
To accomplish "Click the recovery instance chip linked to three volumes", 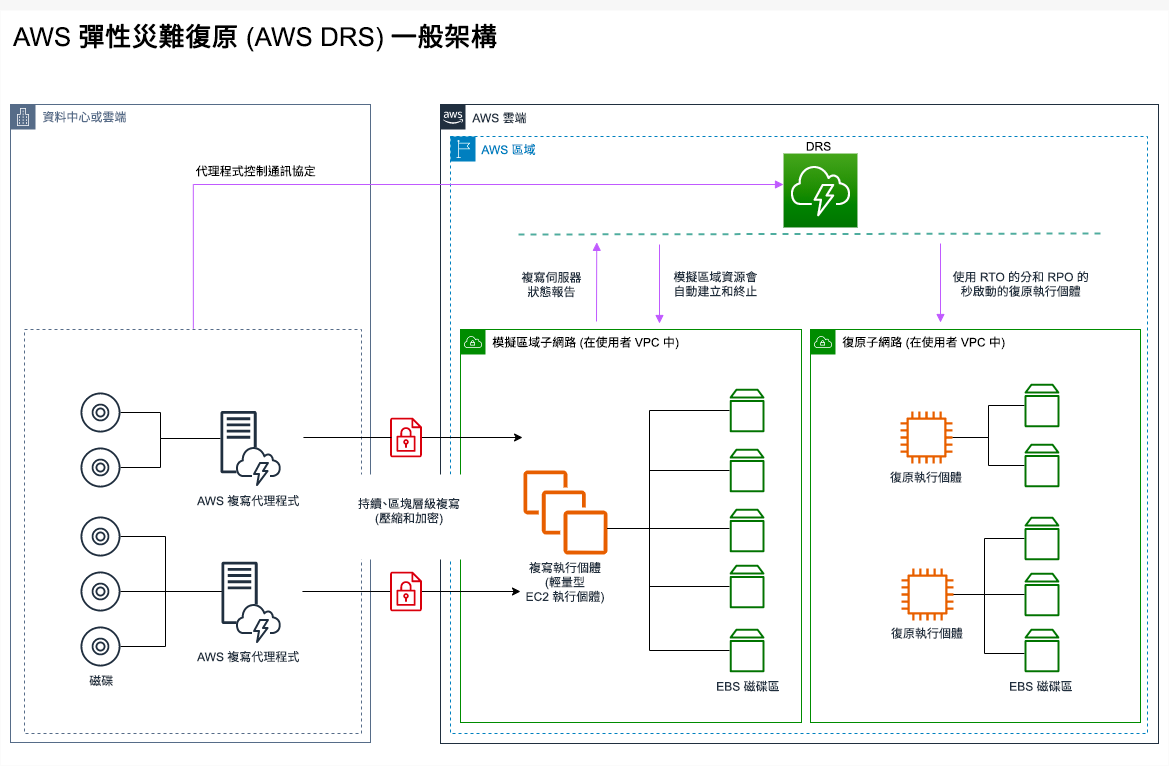I will (927, 594).
